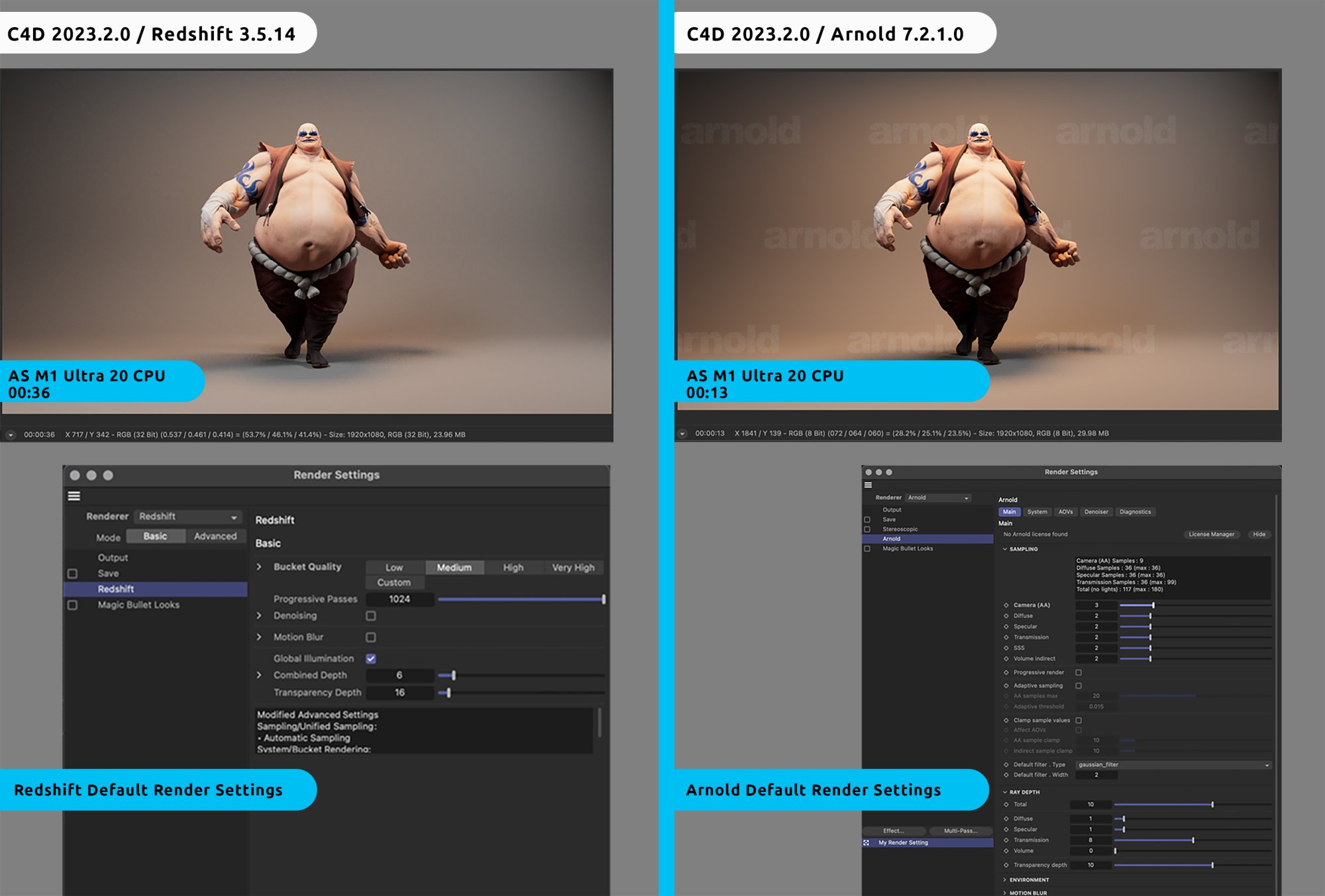Open the Renderer dropdown showing Arnold

click(938, 497)
